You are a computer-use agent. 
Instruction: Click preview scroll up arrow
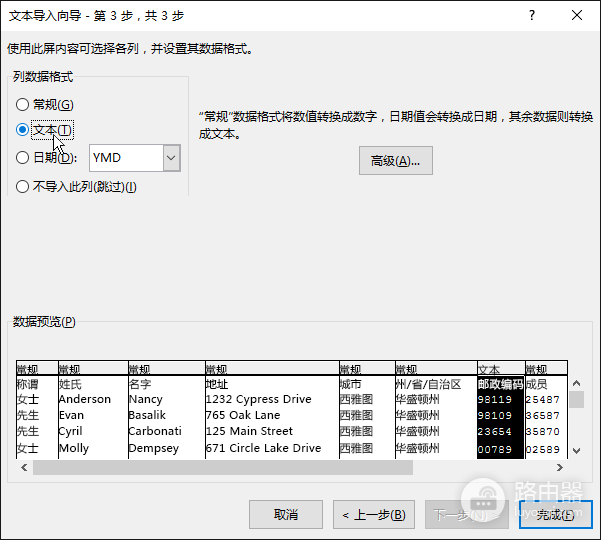click(576, 383)
